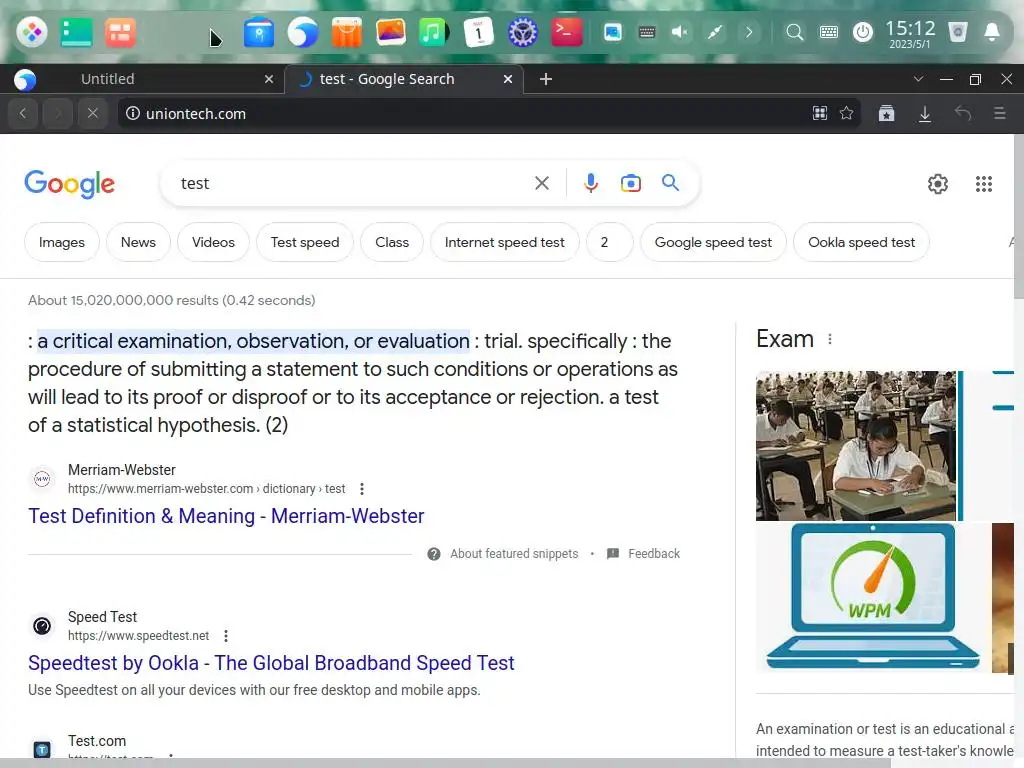Open the launcher in the top dock

tap(31, 32)
